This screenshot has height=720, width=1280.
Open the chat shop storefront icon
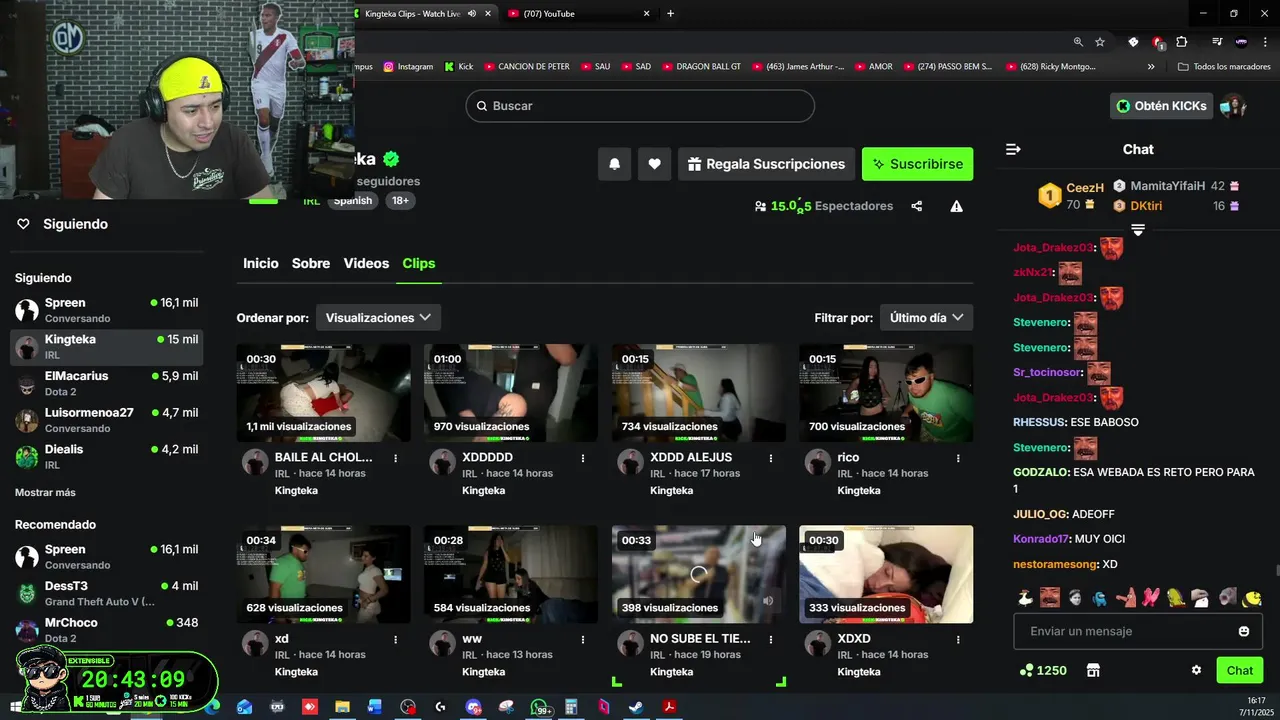coord(1093,670)
